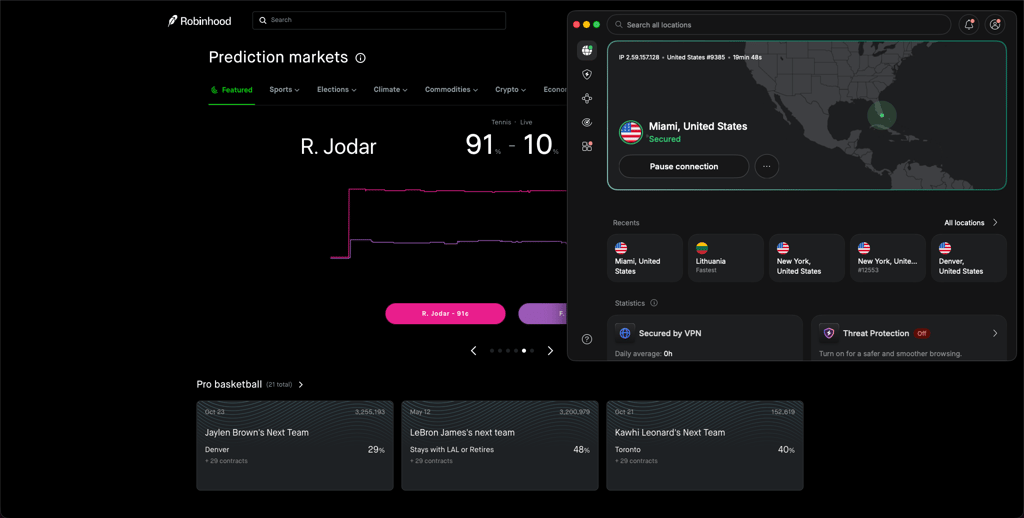1024x518 pixels.
Task: Click the Secured by VPN card
Action: (705, 338)
